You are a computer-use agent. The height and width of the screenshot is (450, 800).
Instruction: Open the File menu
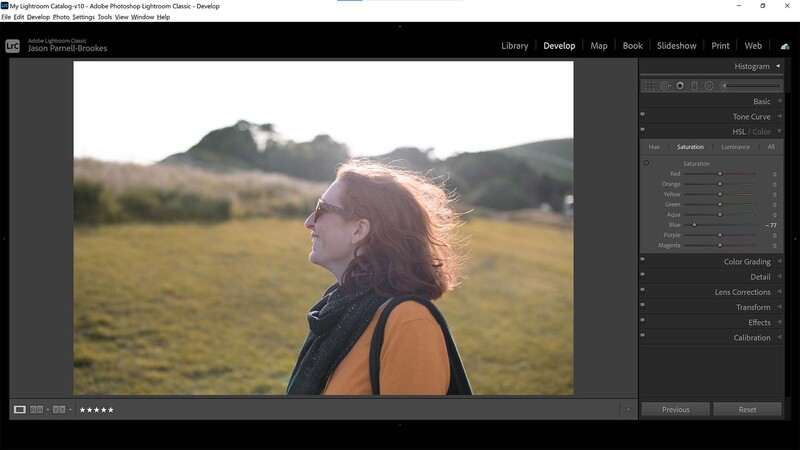coord(6,17)
